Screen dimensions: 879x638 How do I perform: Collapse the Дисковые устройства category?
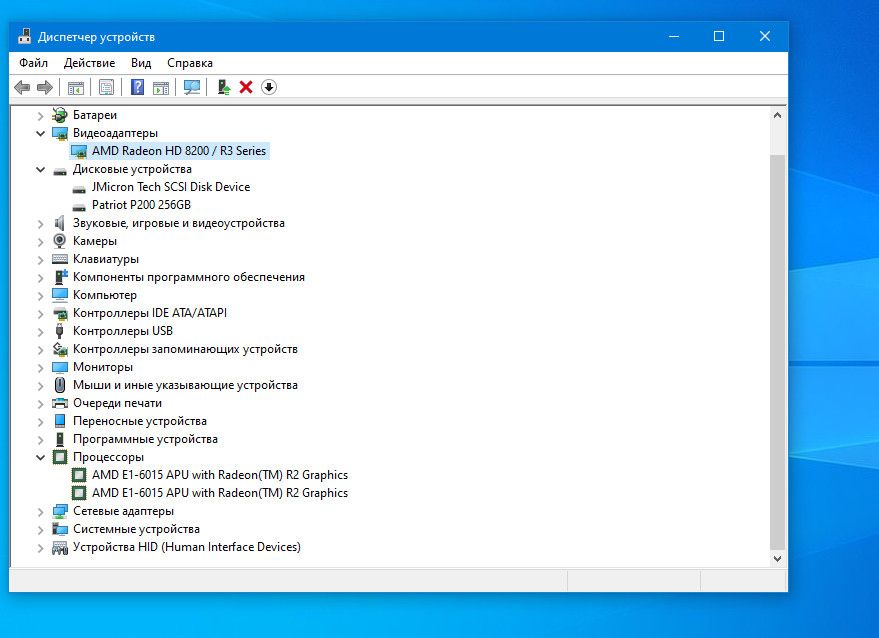tap(40, 169)
